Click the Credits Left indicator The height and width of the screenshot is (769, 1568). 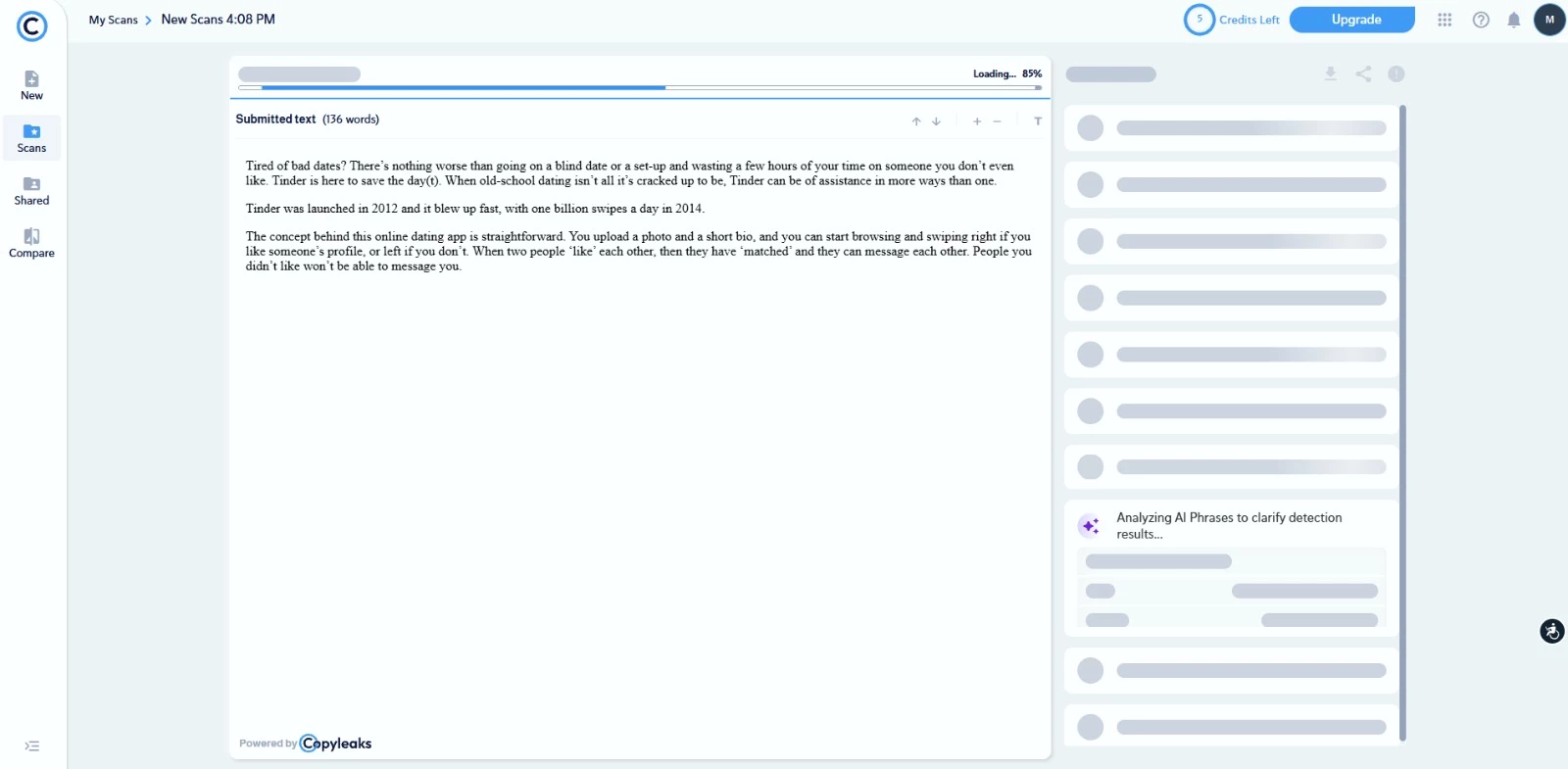coord(1233,20)
